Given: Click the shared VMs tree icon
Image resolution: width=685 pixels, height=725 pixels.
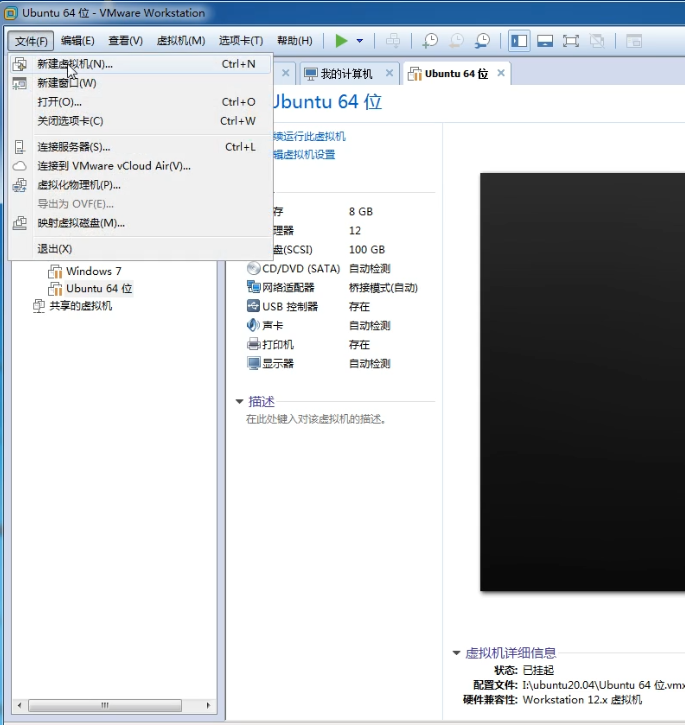Looking at the screenshot, I should pyautogui.click(x=39, y=306).
